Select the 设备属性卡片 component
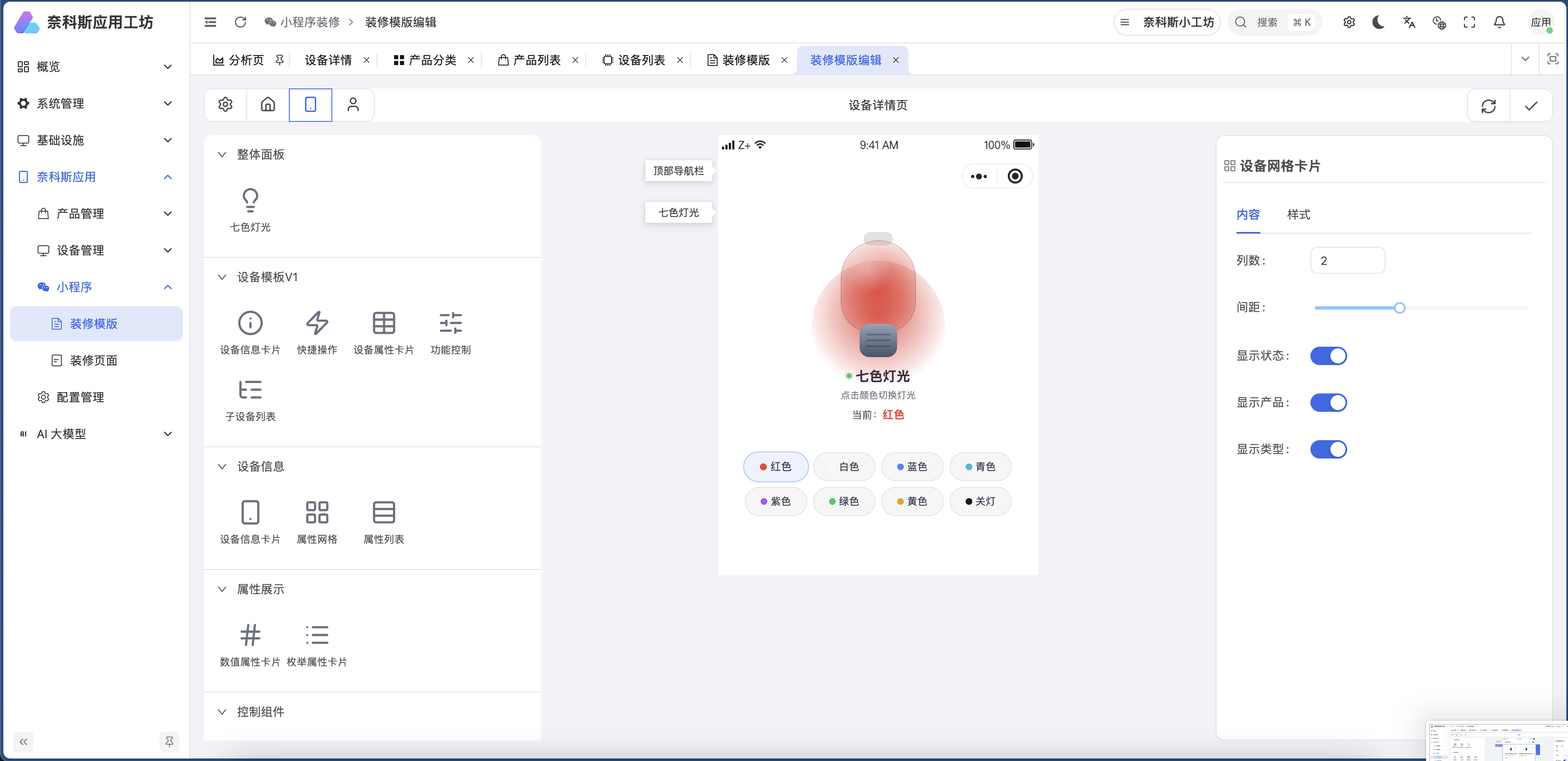 click(384, 332)
